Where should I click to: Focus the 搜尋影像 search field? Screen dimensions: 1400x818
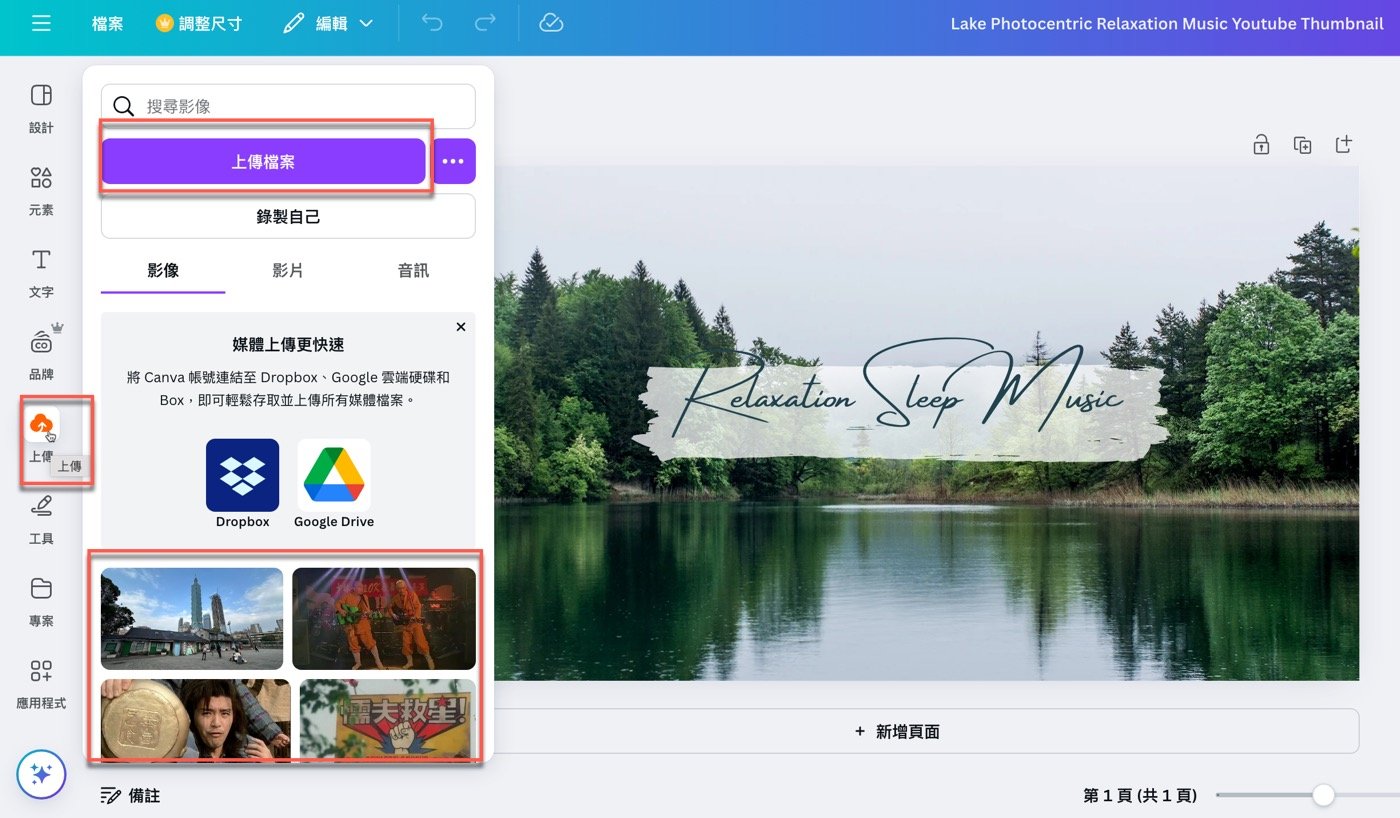(288, 106)
